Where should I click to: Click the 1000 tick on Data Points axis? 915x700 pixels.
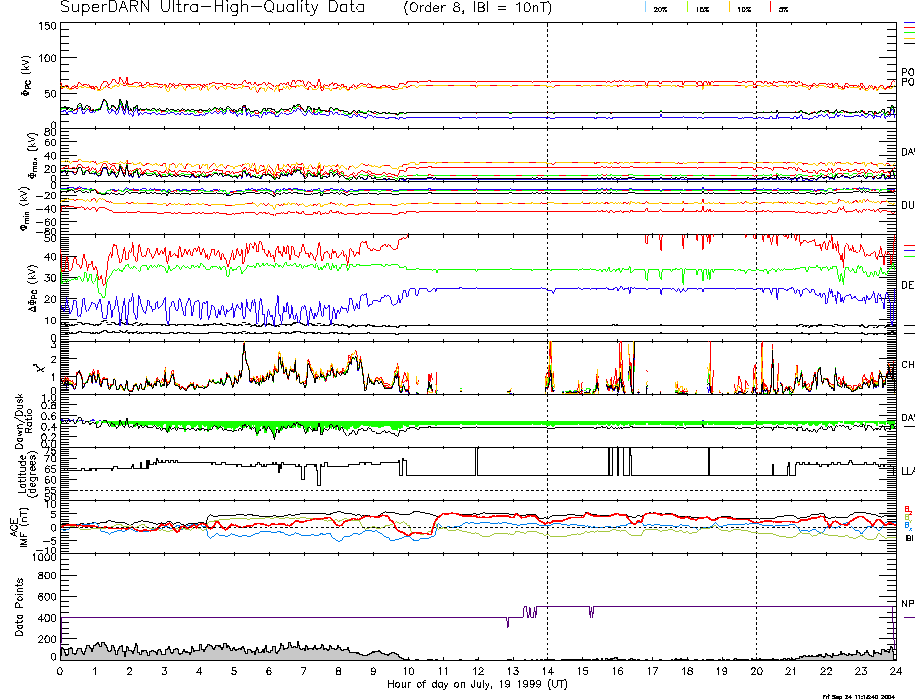click(x=41, y=556)
